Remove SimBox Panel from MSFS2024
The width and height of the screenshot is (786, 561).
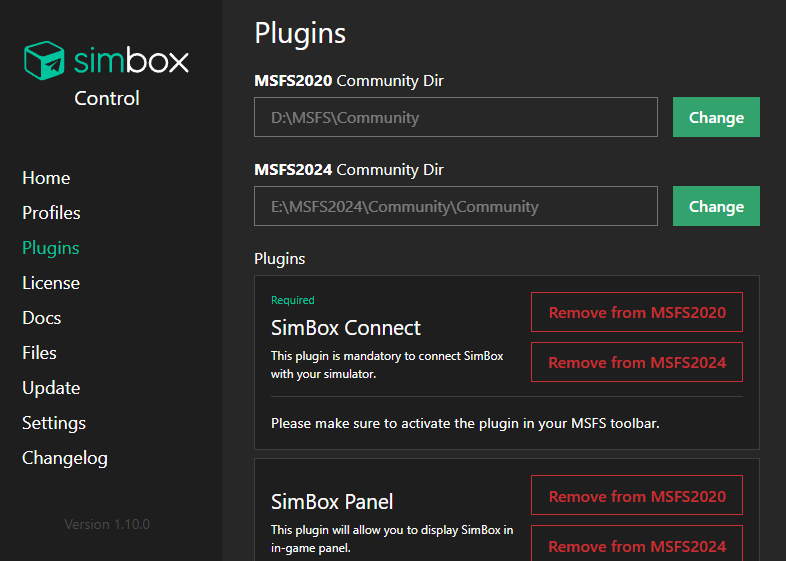click(x=637, y=545)
